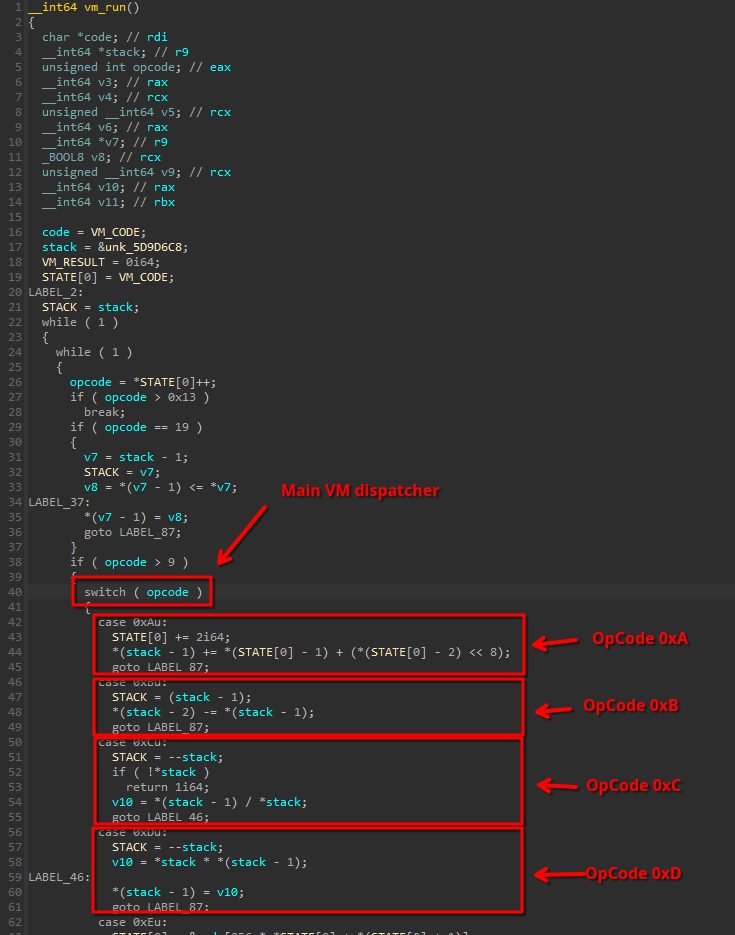Click the label "LABEL_2:"
The image size is (735, 935).
56,292
